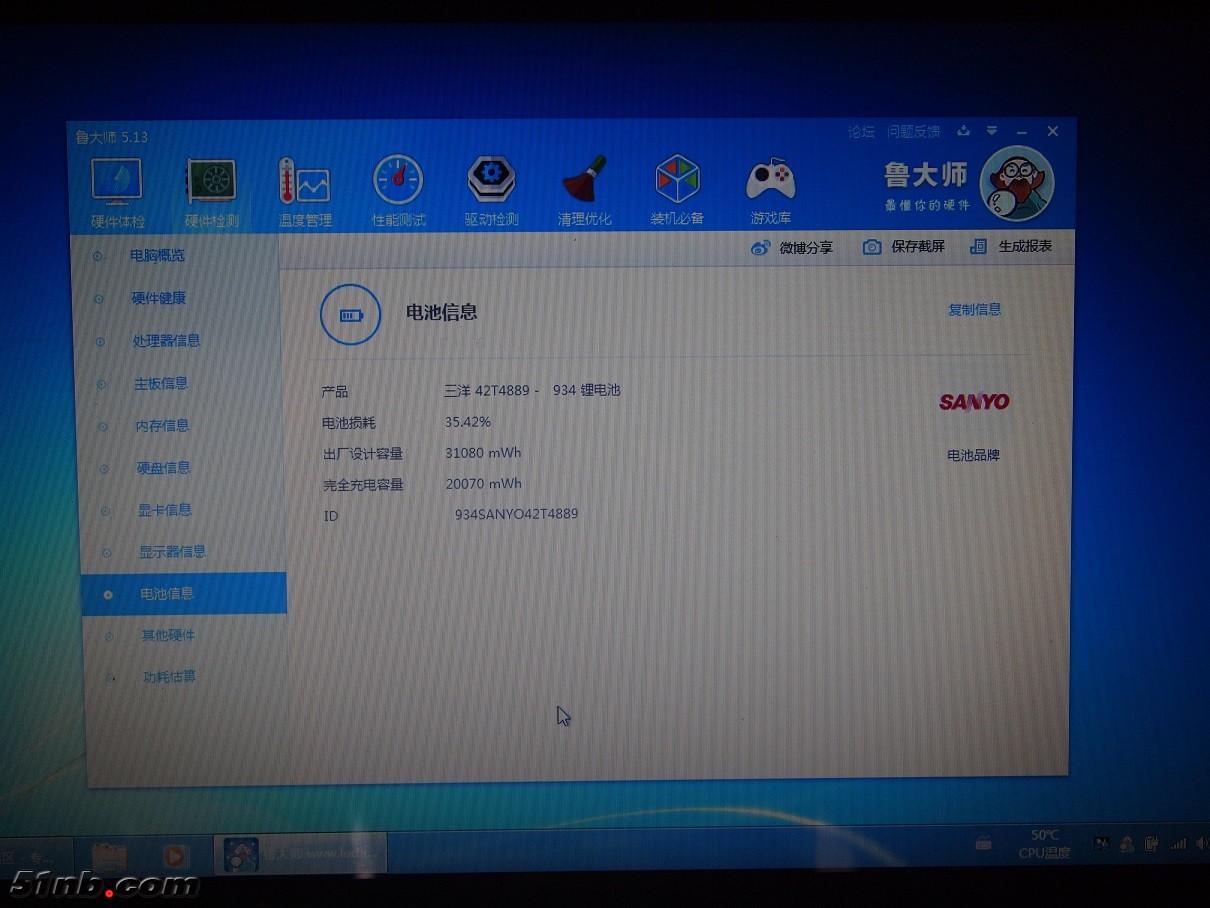Switch to 处理器信息 processor info
This screenshot has width=1210, height=908.
pos(166,341)
